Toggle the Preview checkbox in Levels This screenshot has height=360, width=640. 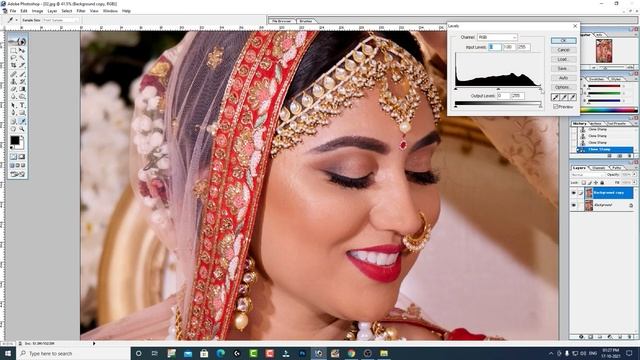click(556, 107)
